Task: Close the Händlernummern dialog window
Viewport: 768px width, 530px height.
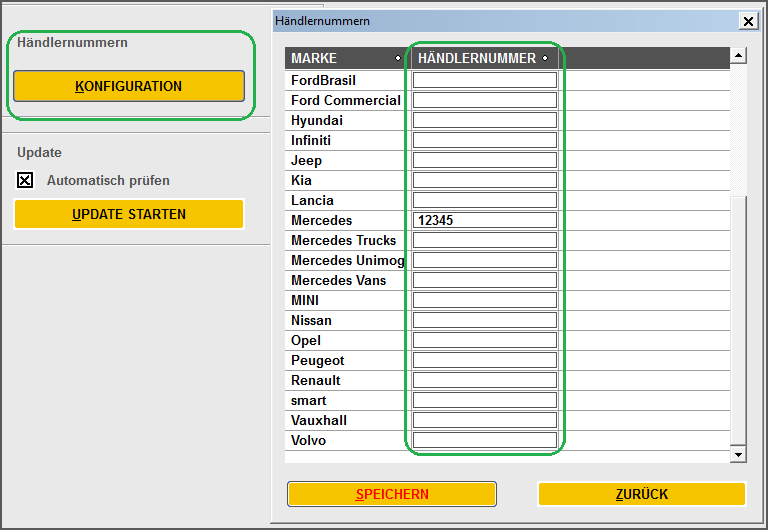Action: pyautogui.click(x=747, y=21)
